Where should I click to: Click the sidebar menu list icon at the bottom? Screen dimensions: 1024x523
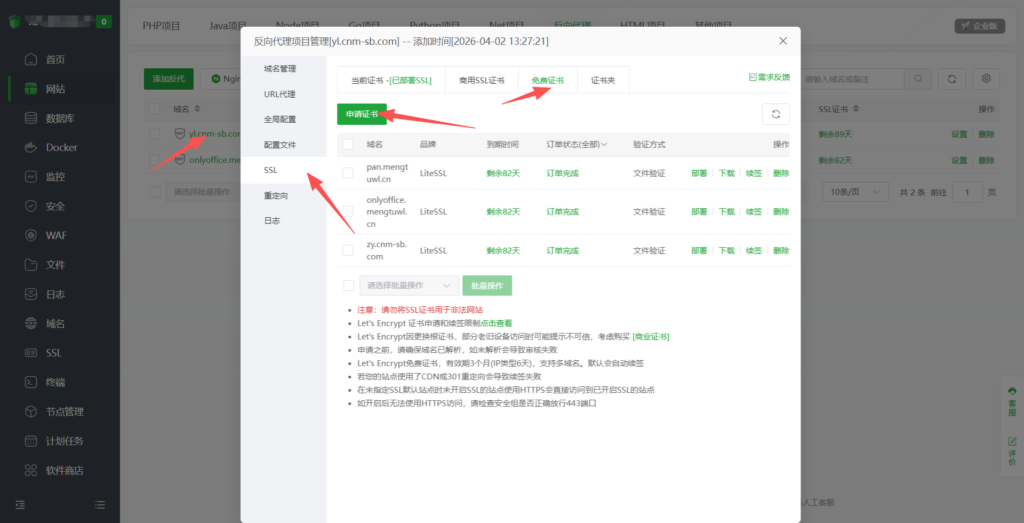(x=100, y=505)
